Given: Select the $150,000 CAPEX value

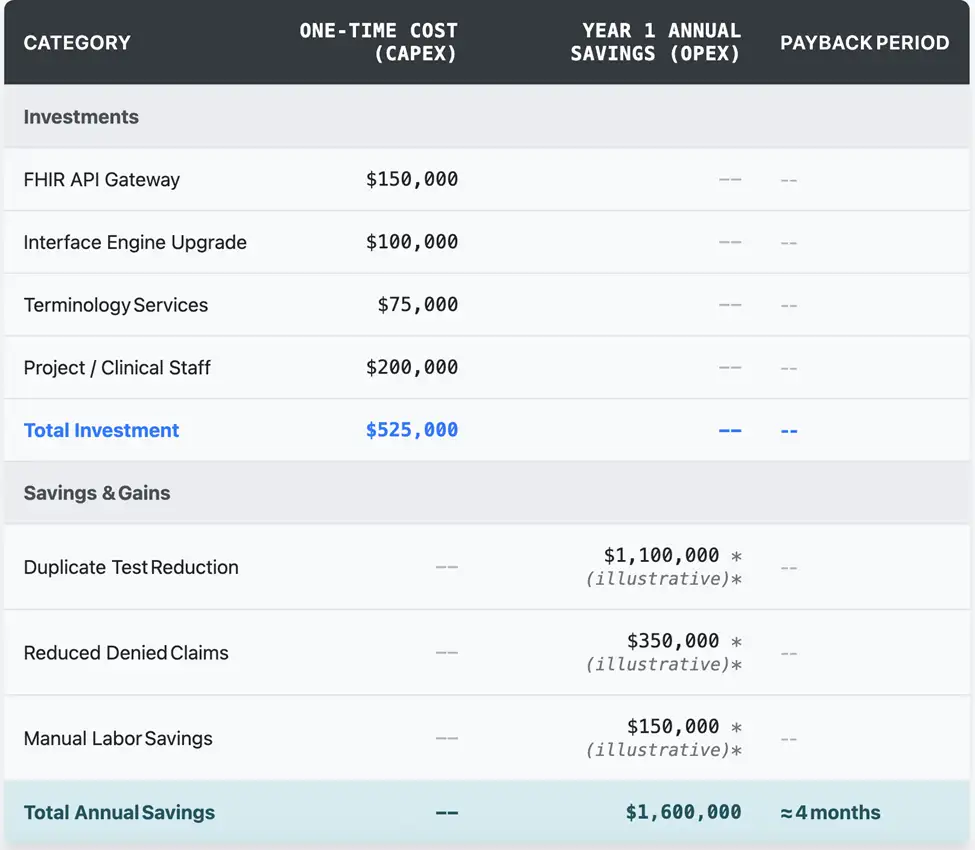Looking at the screenshot, I should click(412, 180).
